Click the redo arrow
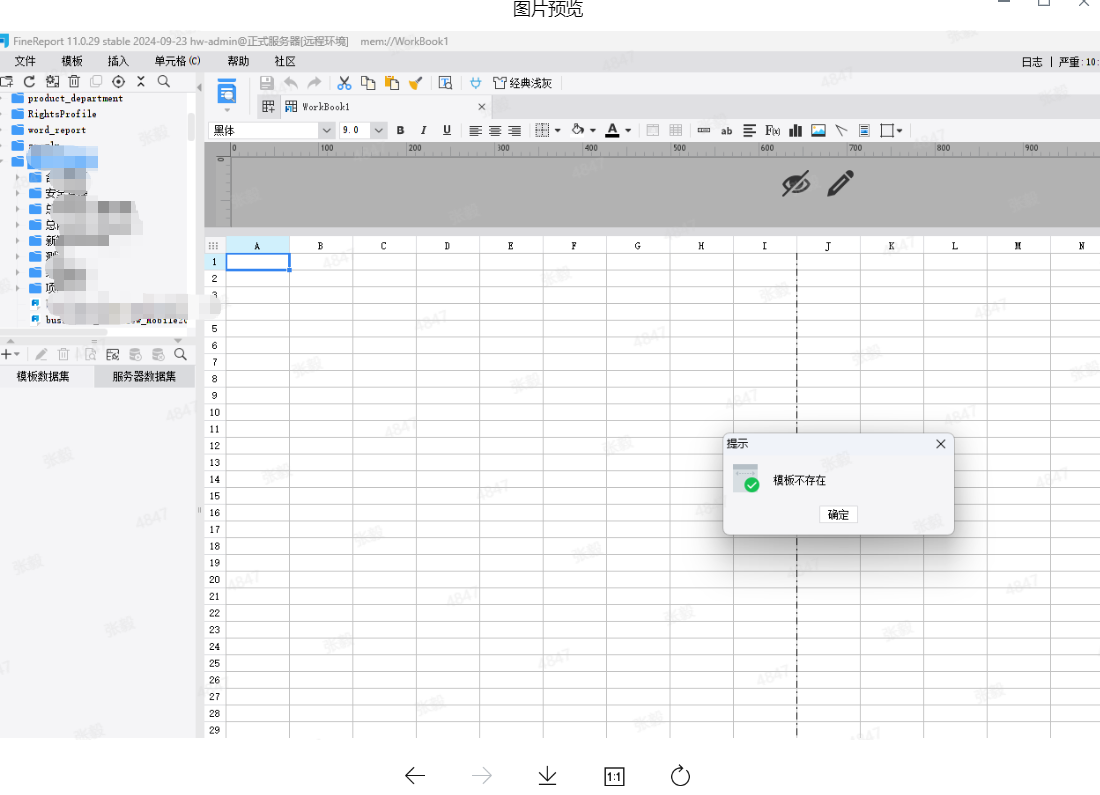The height and width of the screenshot is (795, 1100). coord(314,83)
